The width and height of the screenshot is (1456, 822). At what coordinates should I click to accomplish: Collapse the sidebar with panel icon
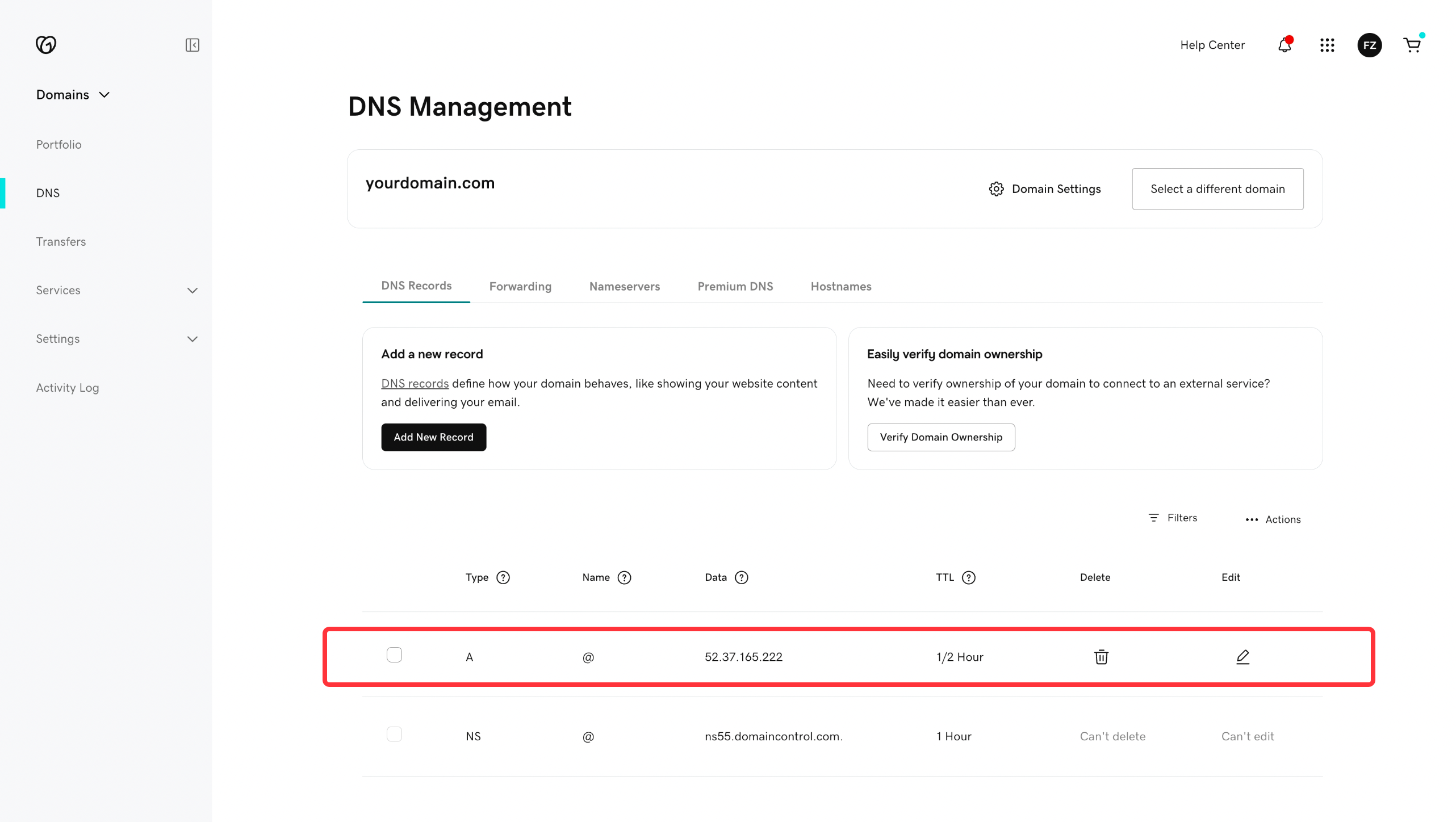pos(192,45)
